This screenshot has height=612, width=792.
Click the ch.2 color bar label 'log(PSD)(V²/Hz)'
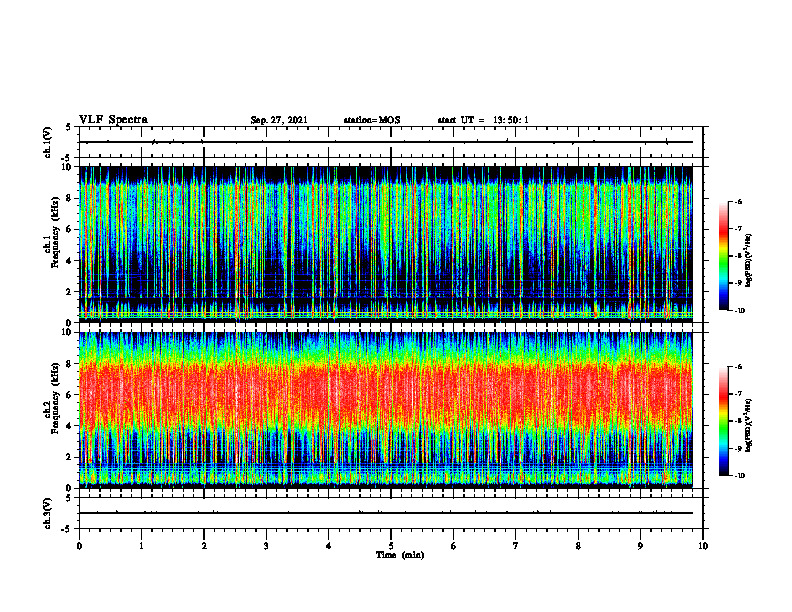pyautogui.click(x=748, y=424)
